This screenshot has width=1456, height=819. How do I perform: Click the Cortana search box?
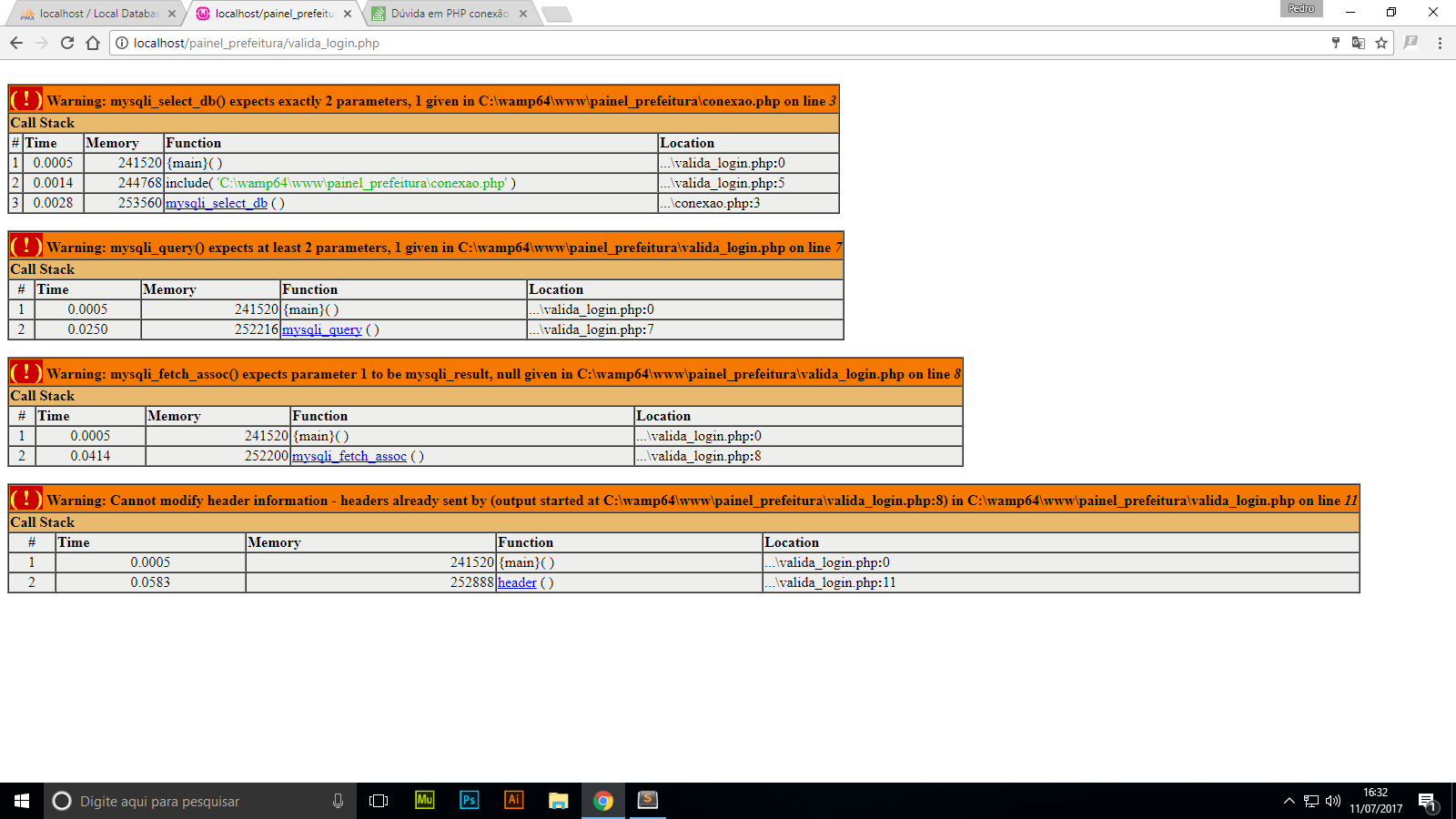(x=200, y=801)
